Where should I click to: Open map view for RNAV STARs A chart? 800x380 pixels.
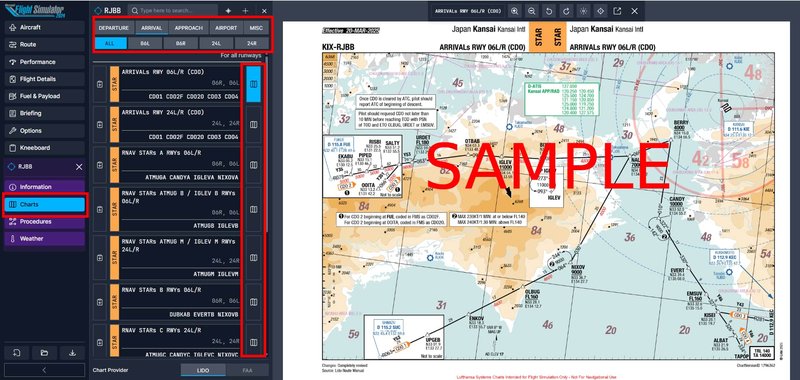pos(254,165)
